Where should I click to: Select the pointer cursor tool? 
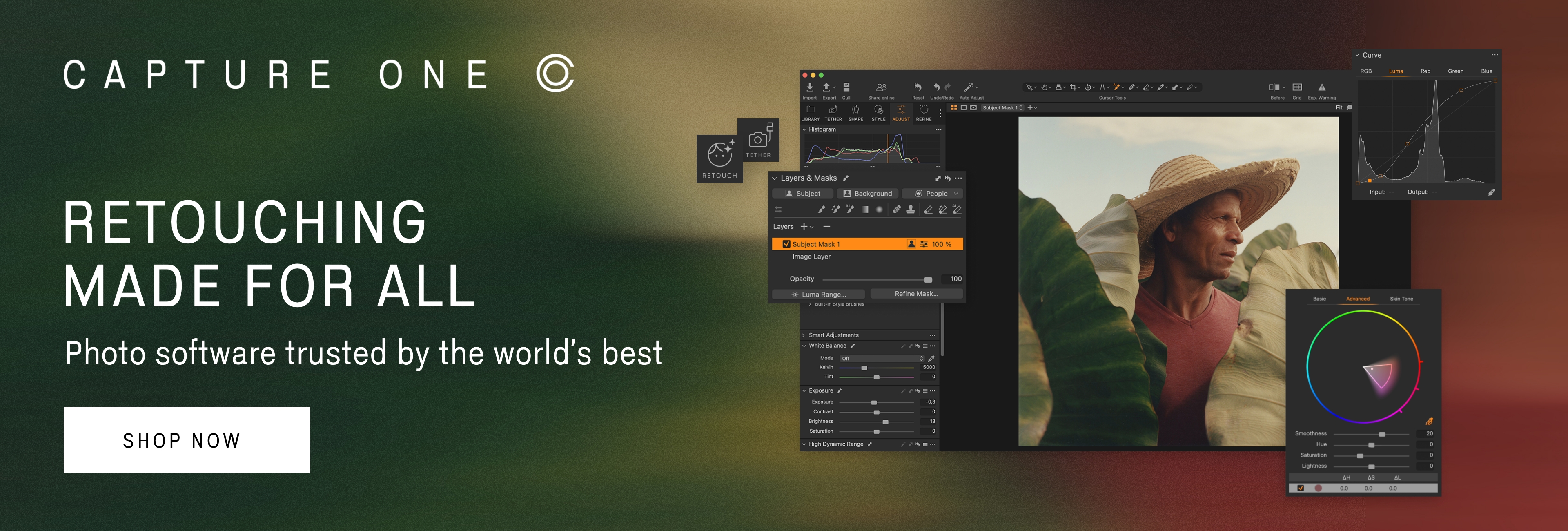(x=1029, y=87)
